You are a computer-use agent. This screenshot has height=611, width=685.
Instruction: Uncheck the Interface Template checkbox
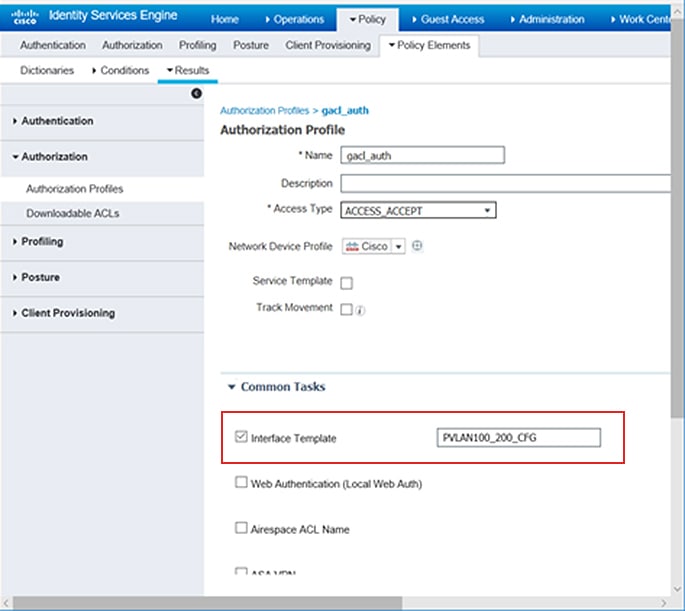pos(241,437)
